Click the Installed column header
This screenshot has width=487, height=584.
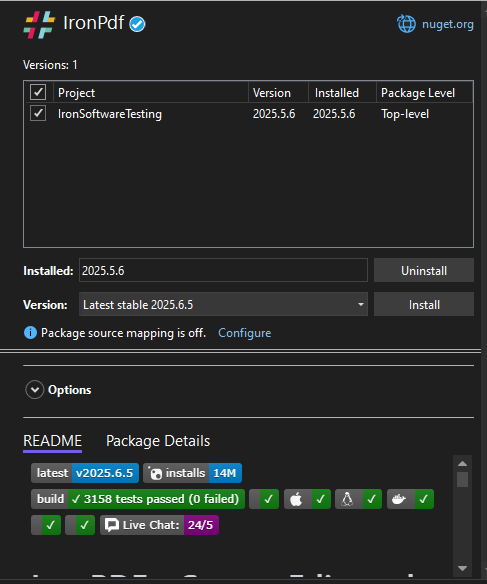click(337, 93)
